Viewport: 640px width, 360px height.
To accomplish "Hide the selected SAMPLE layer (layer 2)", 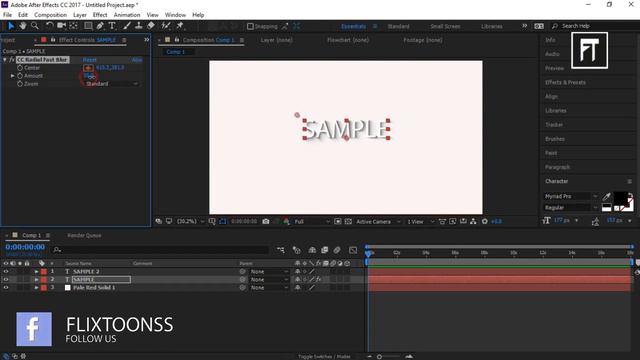I will click(6, 280).
